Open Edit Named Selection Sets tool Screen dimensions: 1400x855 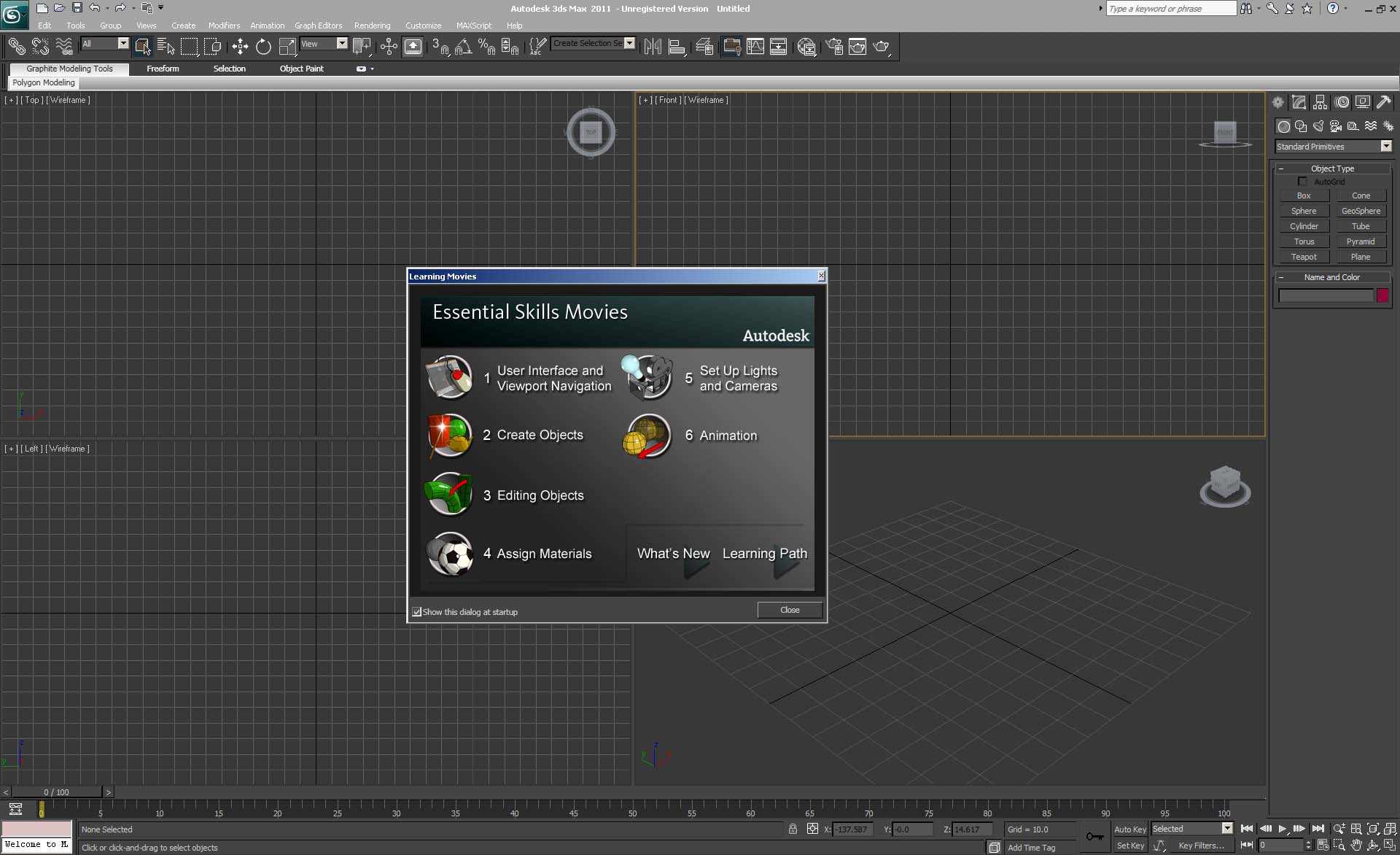(x=537, y=47)
